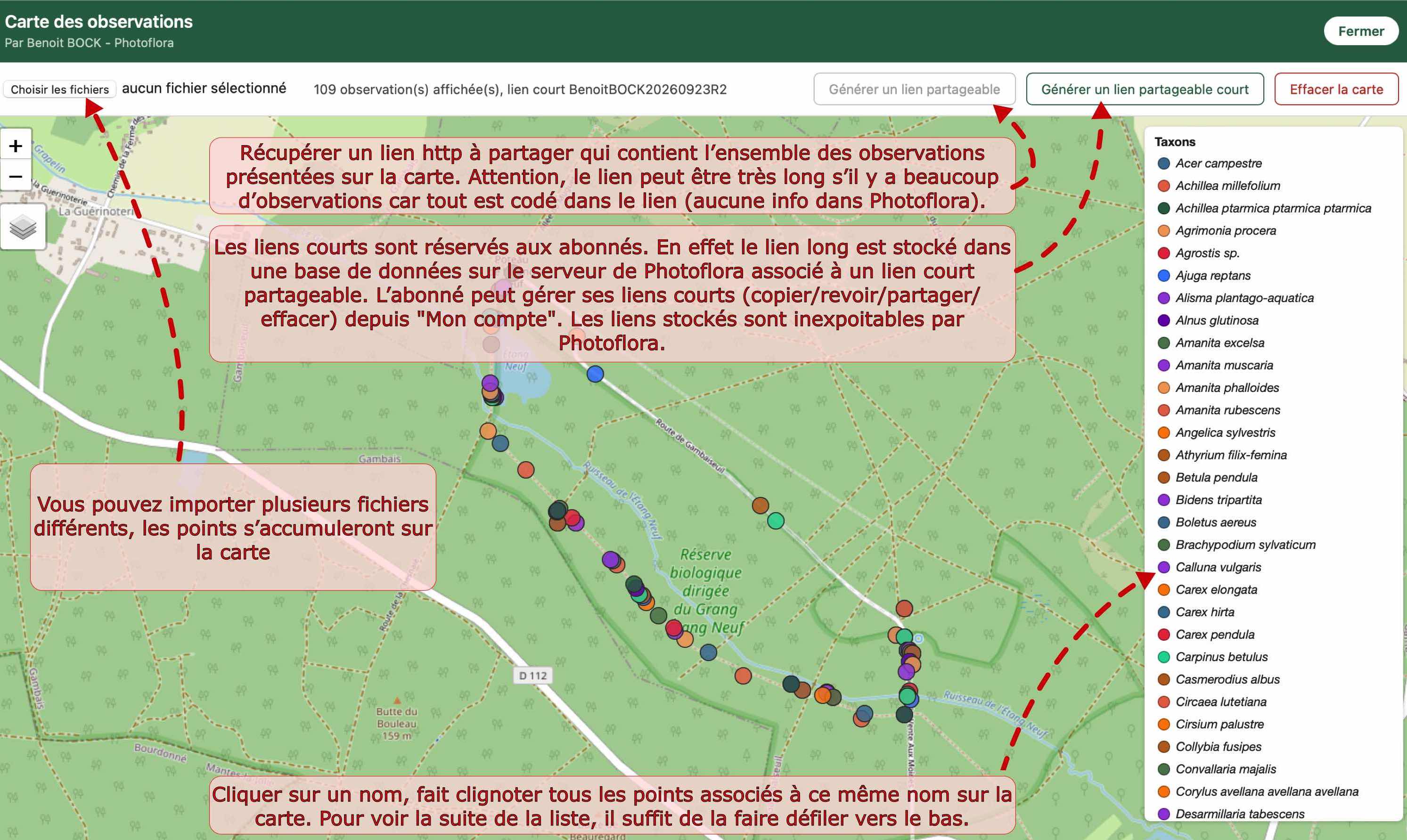Zoom in with the plus button
1407x840 pixels.
click(x=16, y=146)
